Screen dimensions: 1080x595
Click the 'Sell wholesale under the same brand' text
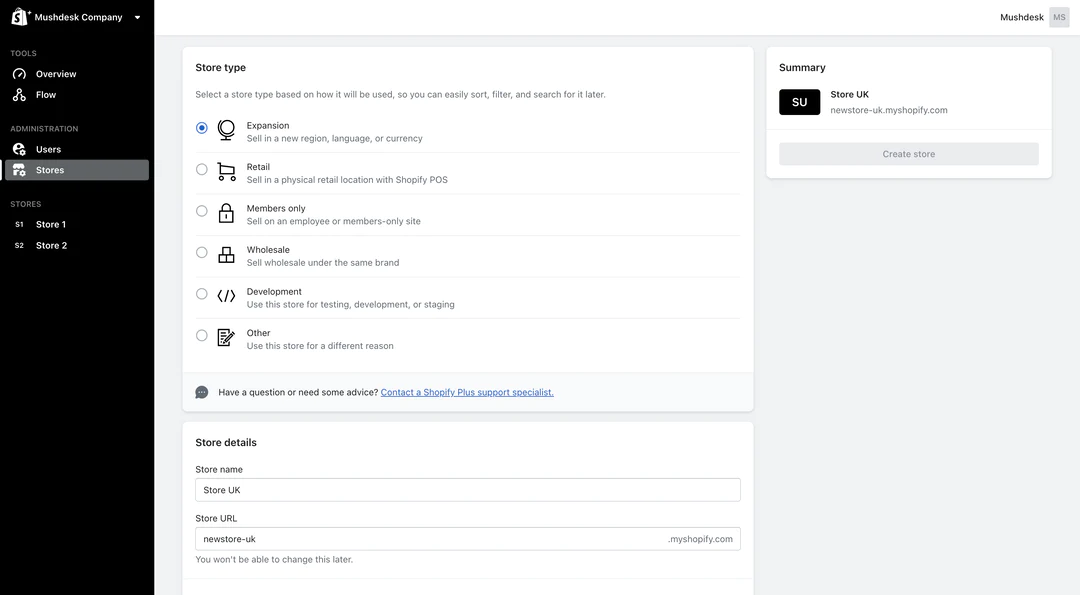click(323, 263)
